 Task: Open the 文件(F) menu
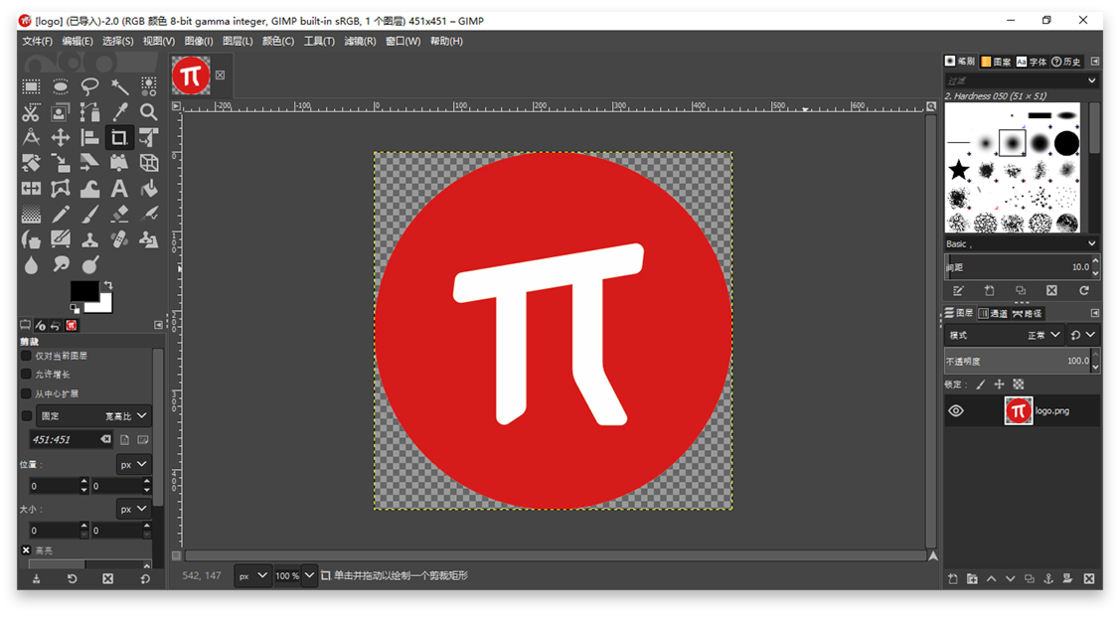[x=37, y=41]
